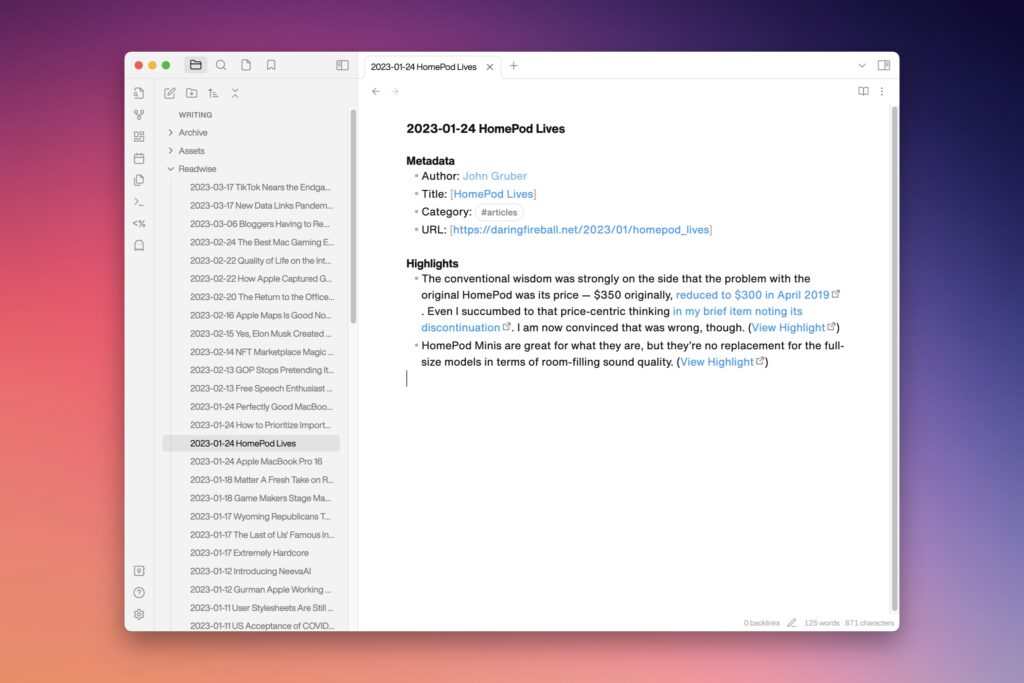Change sort order of the file list
Screen dimensions: 1024x683
click(214, 92)
